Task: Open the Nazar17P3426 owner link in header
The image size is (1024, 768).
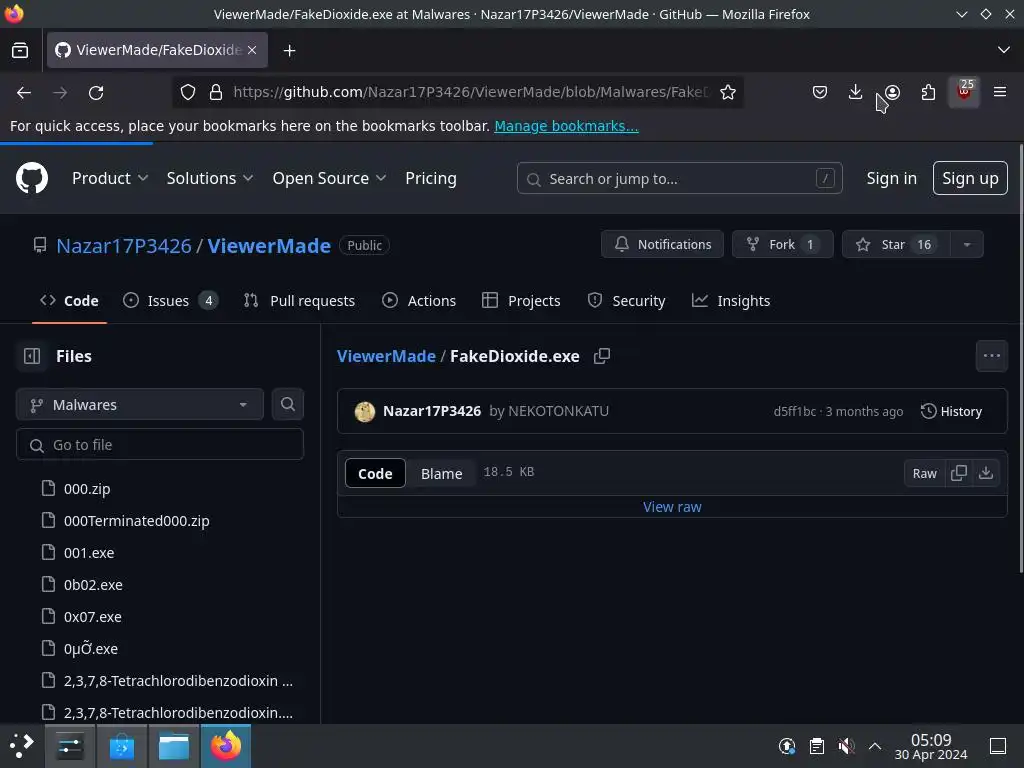Action: point(123,246)
